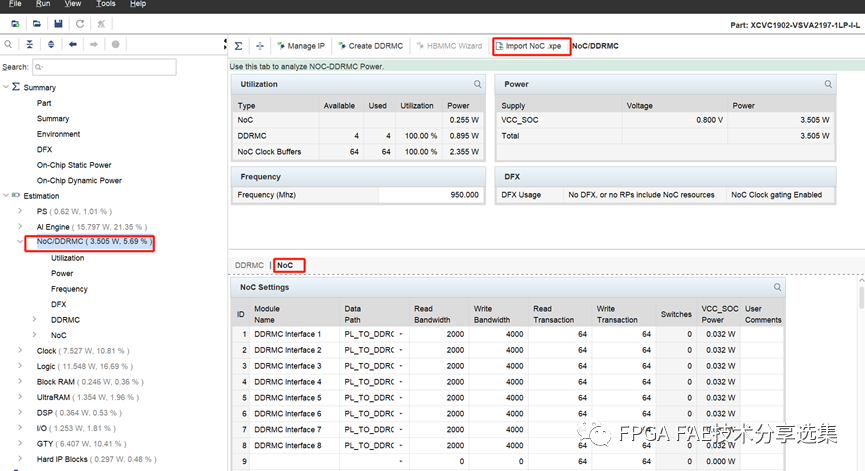Click the collapse all tree icon
This screenshot has width=865, height=471.
point(29,45)
